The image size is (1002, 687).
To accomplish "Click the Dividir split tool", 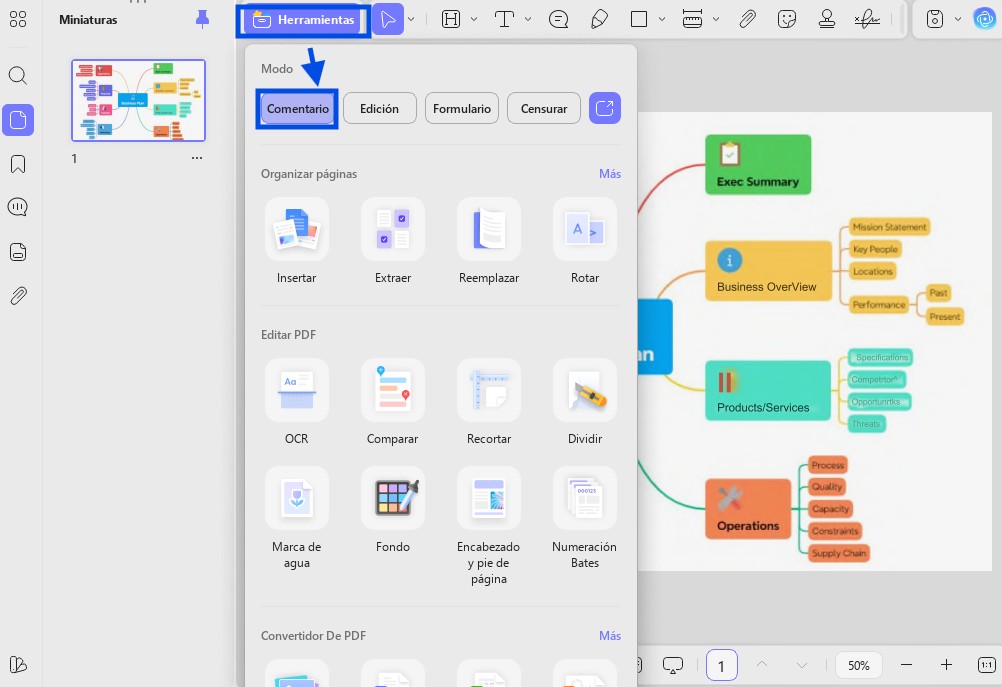I will [x=585, y=390].
